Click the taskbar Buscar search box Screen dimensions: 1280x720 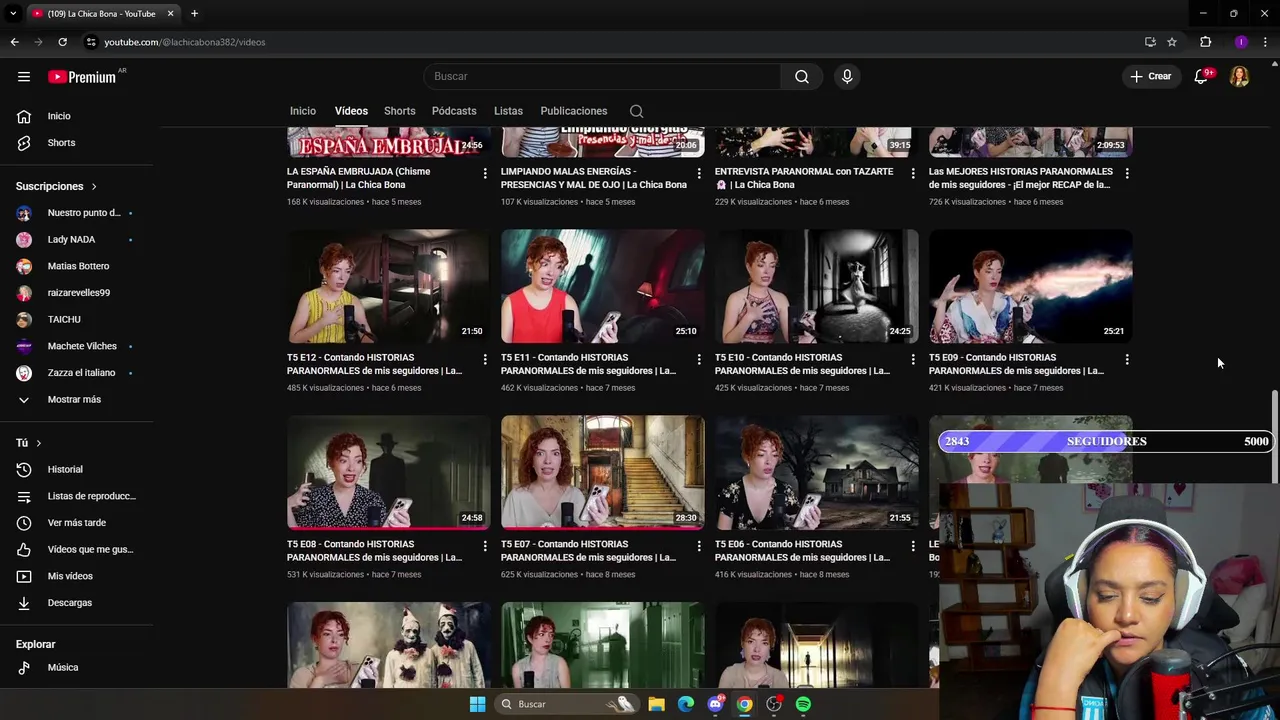566,704
